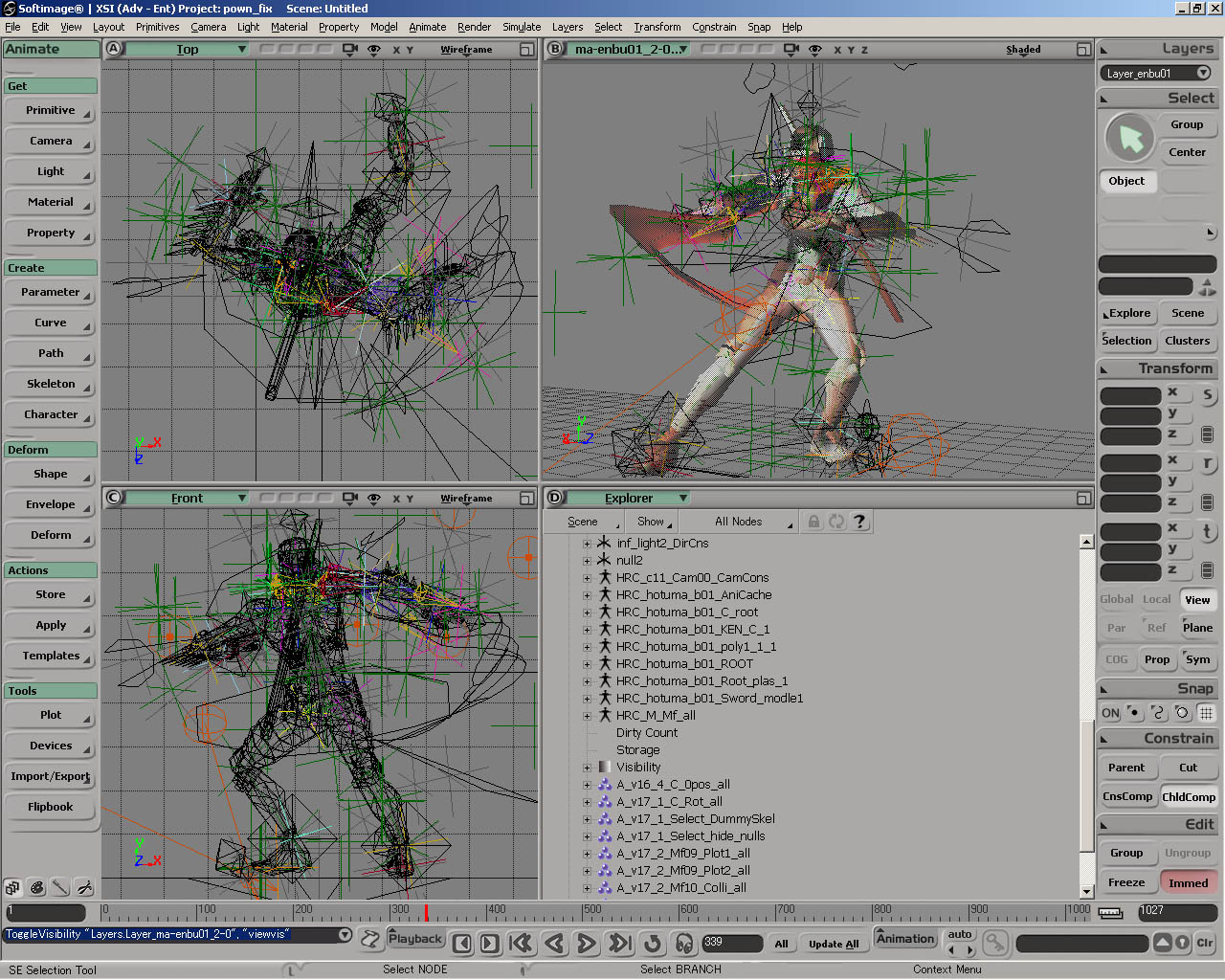Screen dimensions: 1225x980
Task: Maximize the Explorer panel with resize icon
Action: pos(1083,498)
